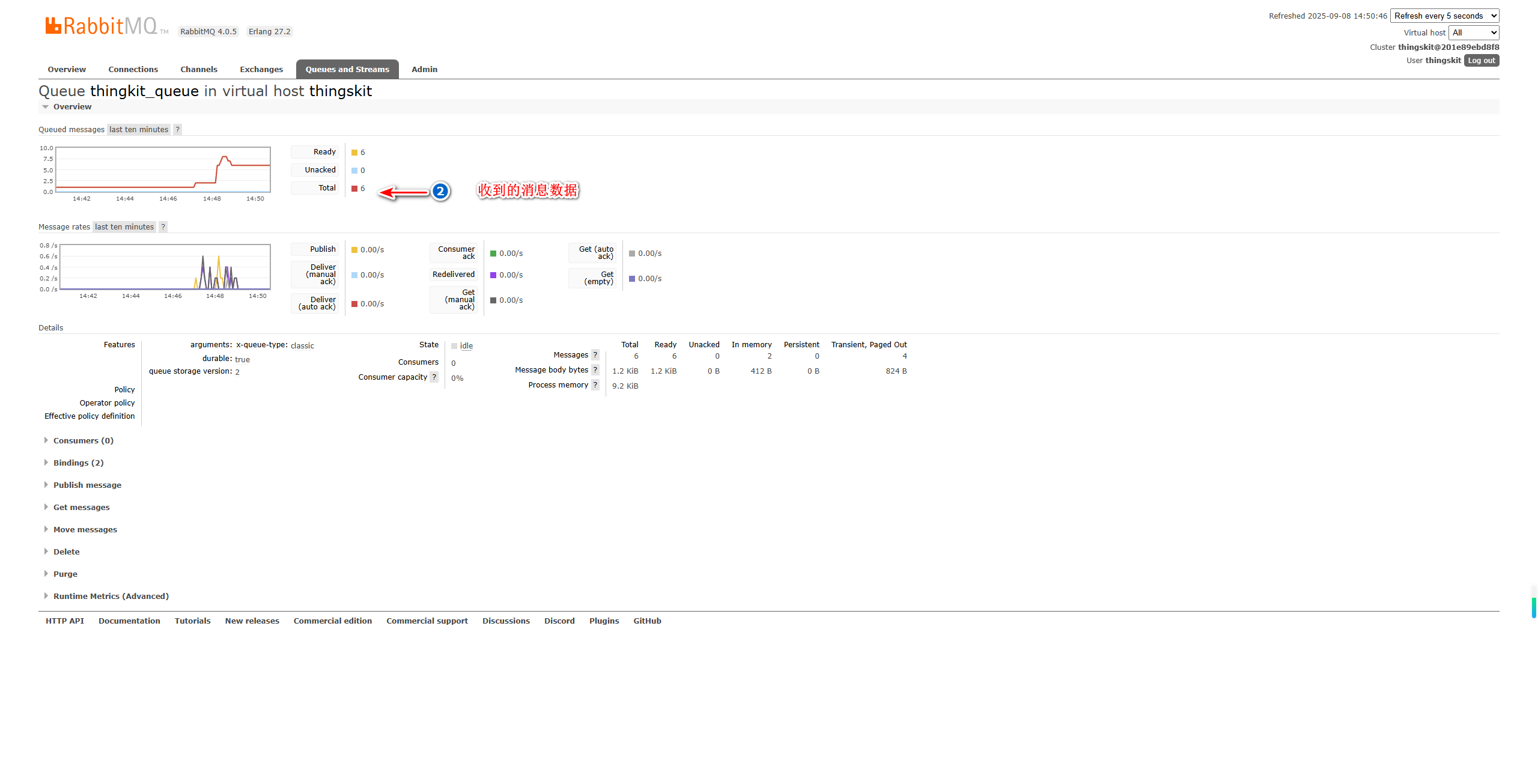Expand the Bindings (2) section
Image resolution: width=1538 pixels, height=784 pixels.
tap(78, 463)
